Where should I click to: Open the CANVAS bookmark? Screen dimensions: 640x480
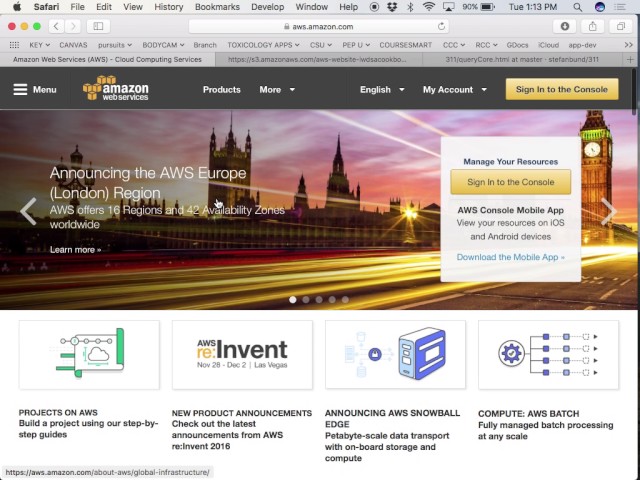[x=73, y=45]
